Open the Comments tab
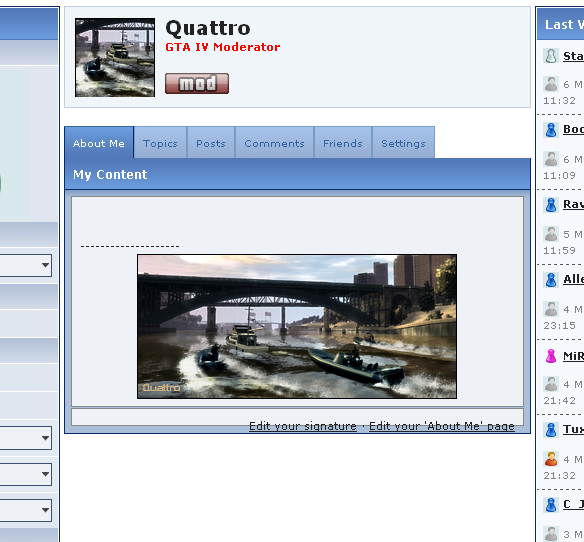Image resolution: width=584 pixels, height=542 pixels. (274, 143)
